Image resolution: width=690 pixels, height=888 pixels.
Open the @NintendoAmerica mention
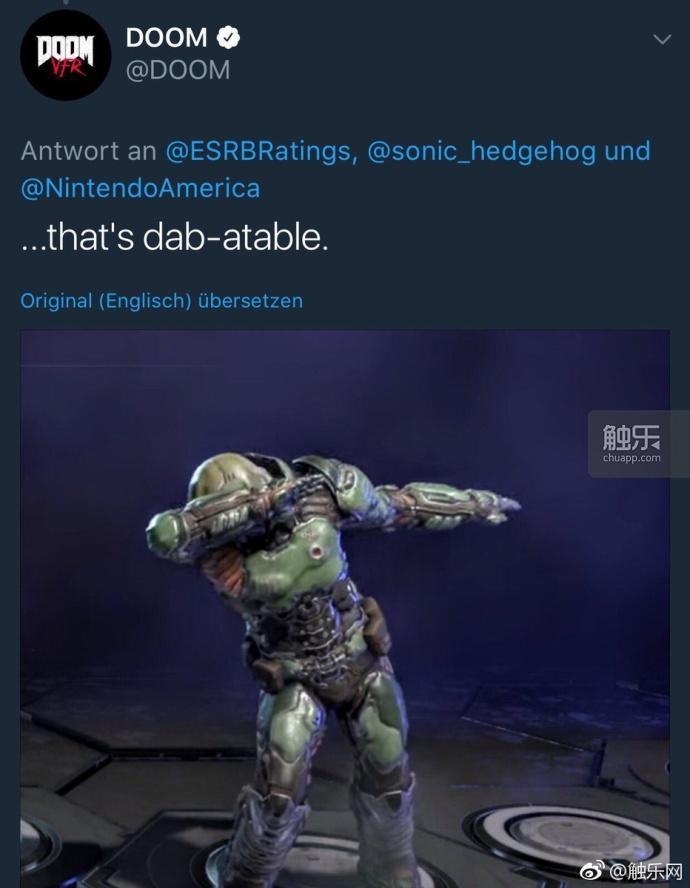(140, 189)
